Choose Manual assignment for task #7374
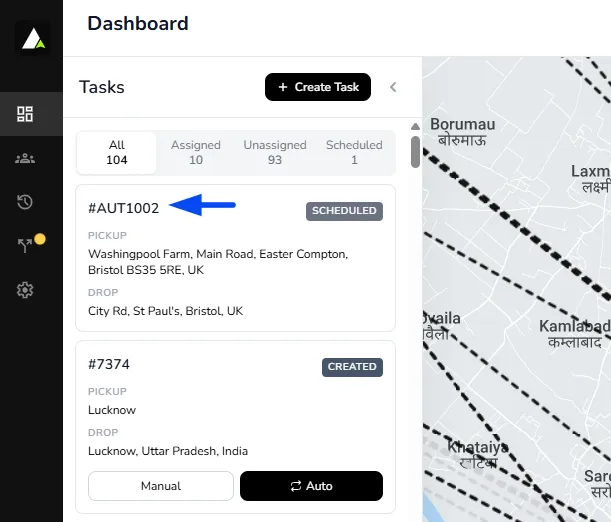This screenshot has width=611, height=522. [x=161, y=486]
